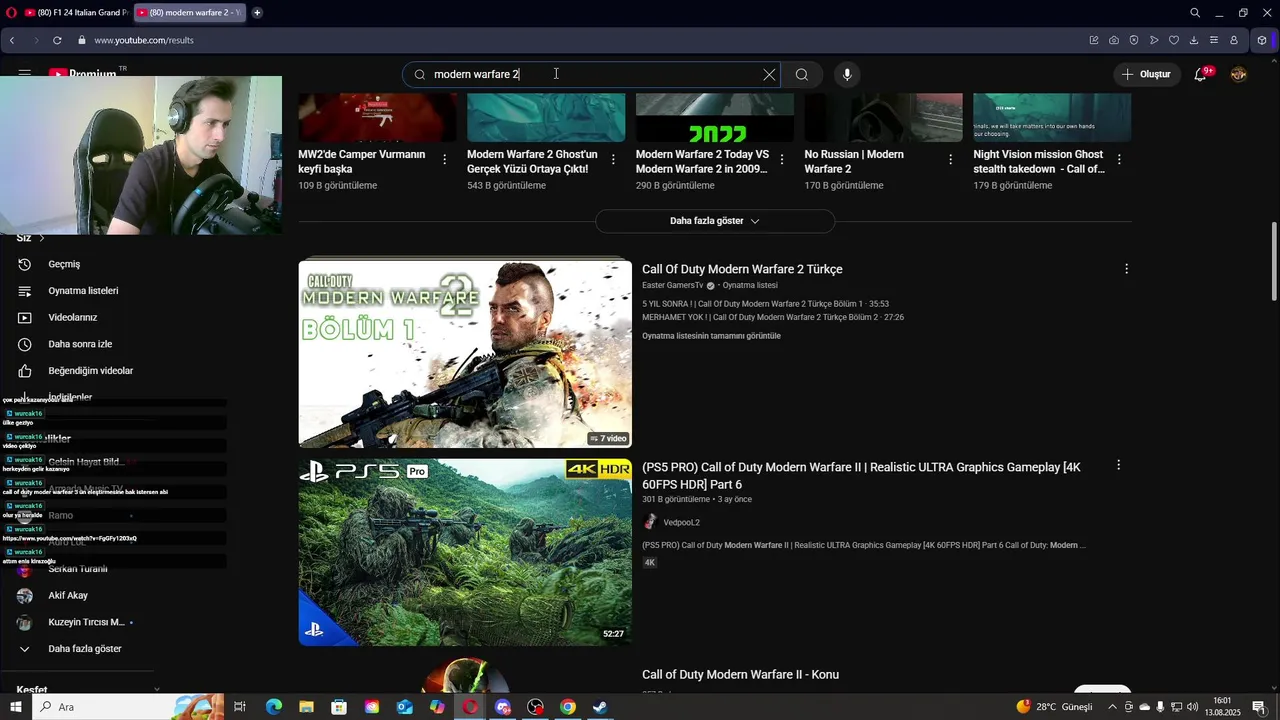
Task: Open options for Modern Warfare 2 Ghost'un video
Action: click(613, 160)
